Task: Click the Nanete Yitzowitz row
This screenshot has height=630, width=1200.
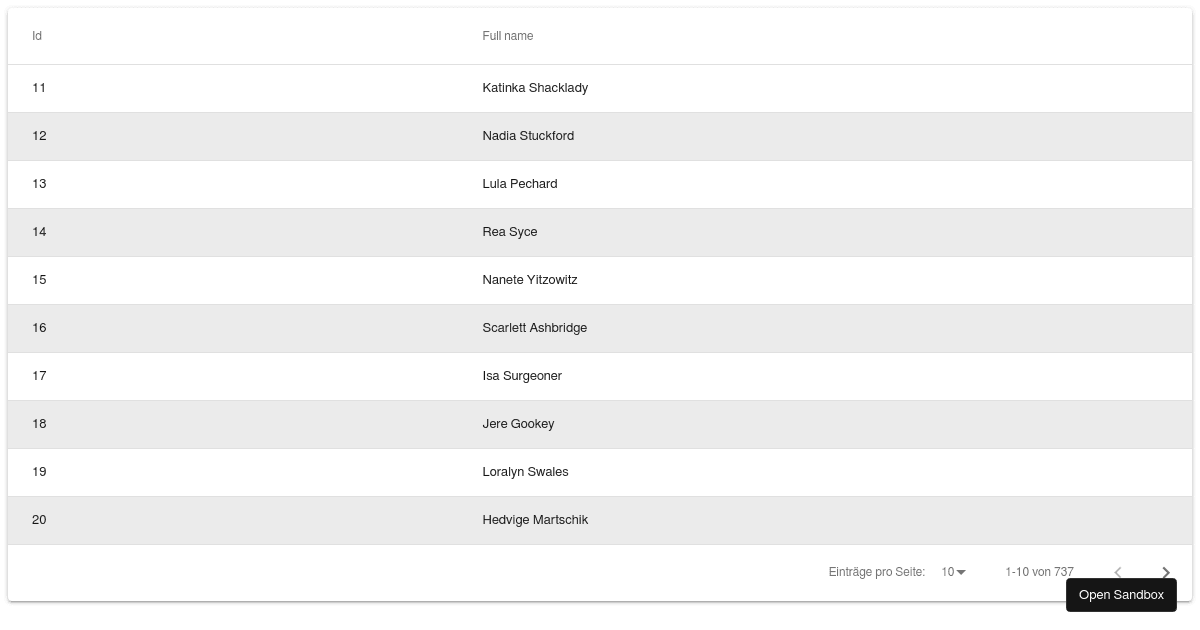Action: pos(530,280)
